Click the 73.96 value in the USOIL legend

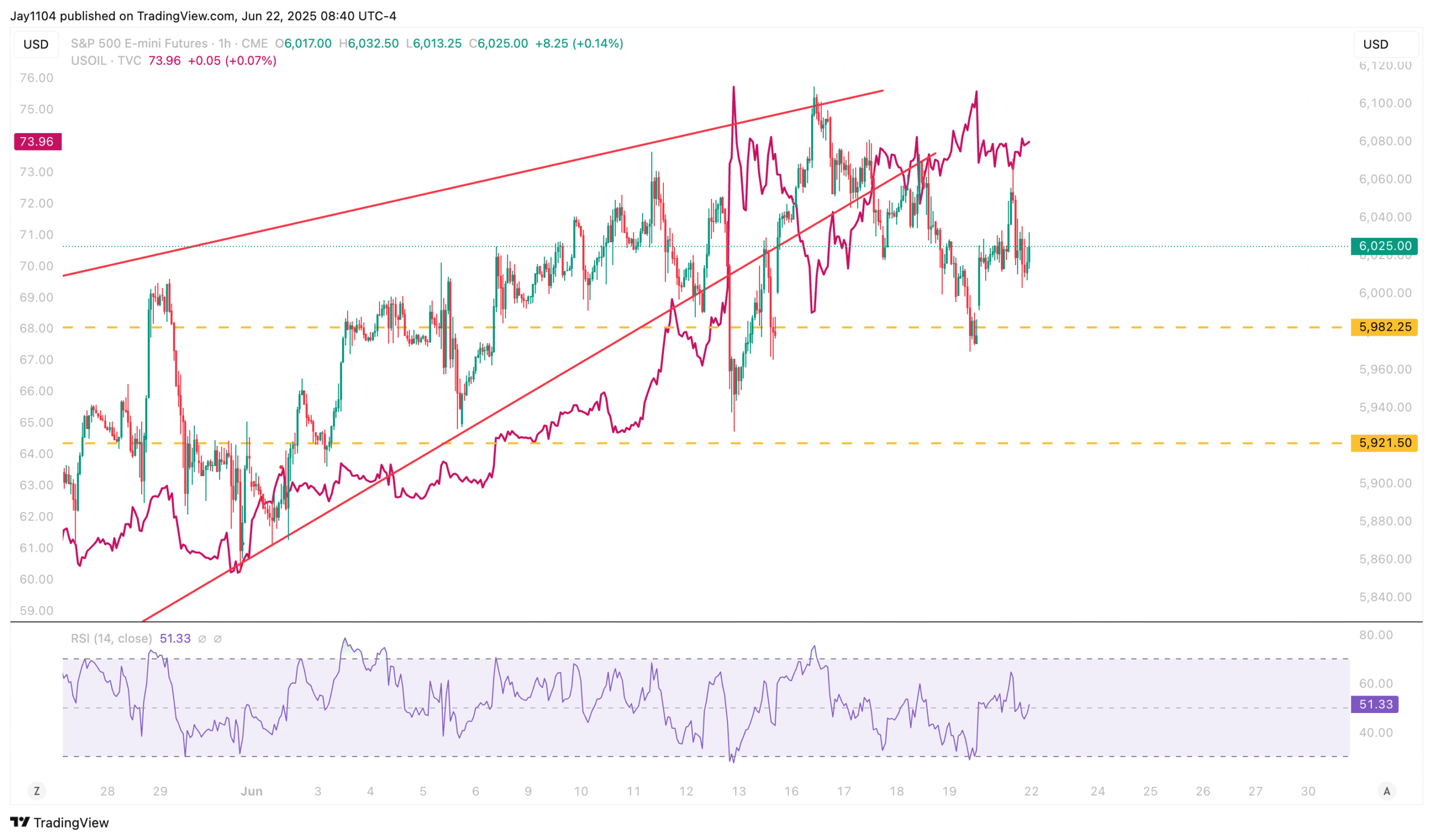coord(165,61)
